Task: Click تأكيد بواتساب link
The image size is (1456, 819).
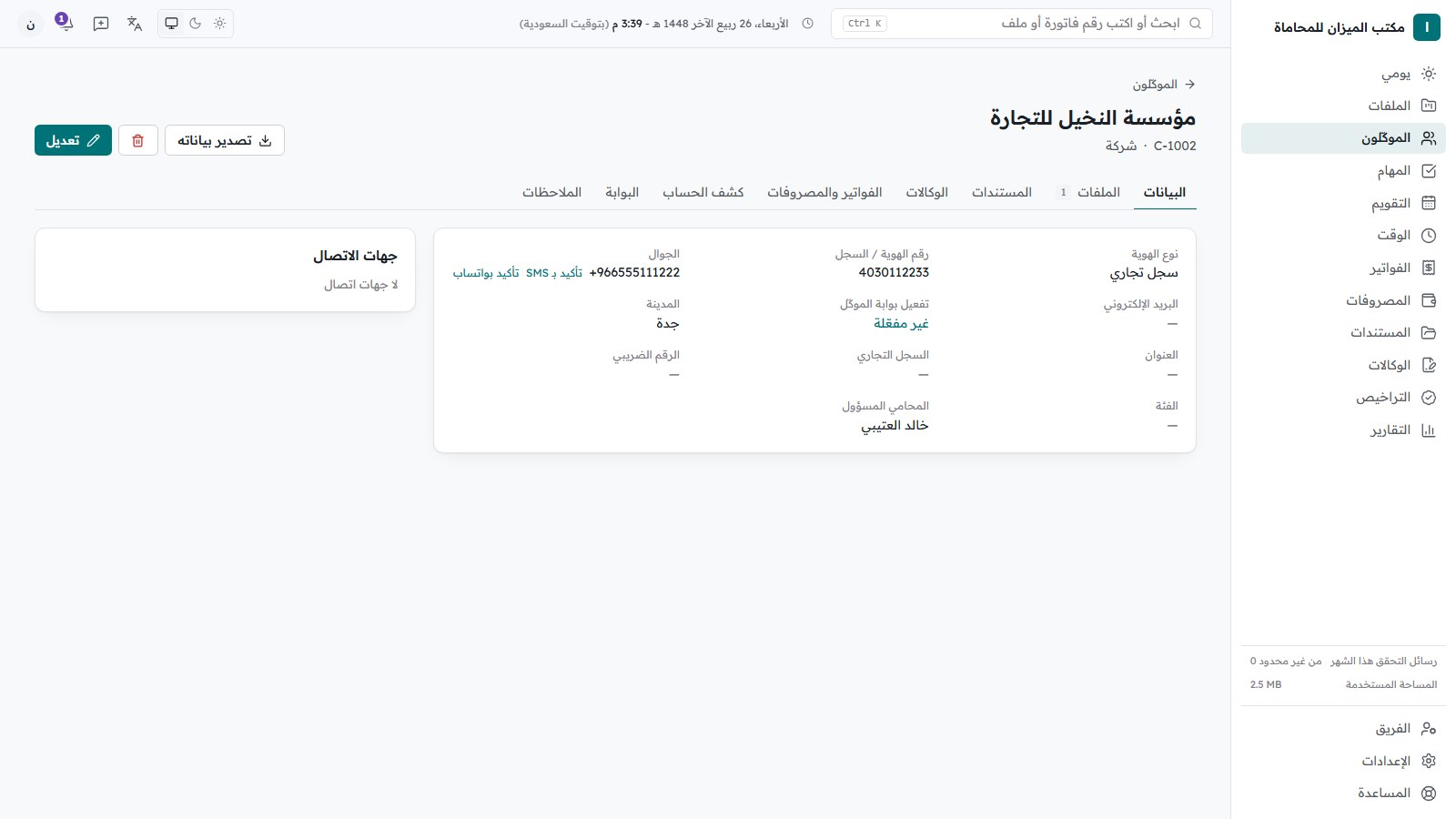Action: pyautogui.click(x=486, y=273)
